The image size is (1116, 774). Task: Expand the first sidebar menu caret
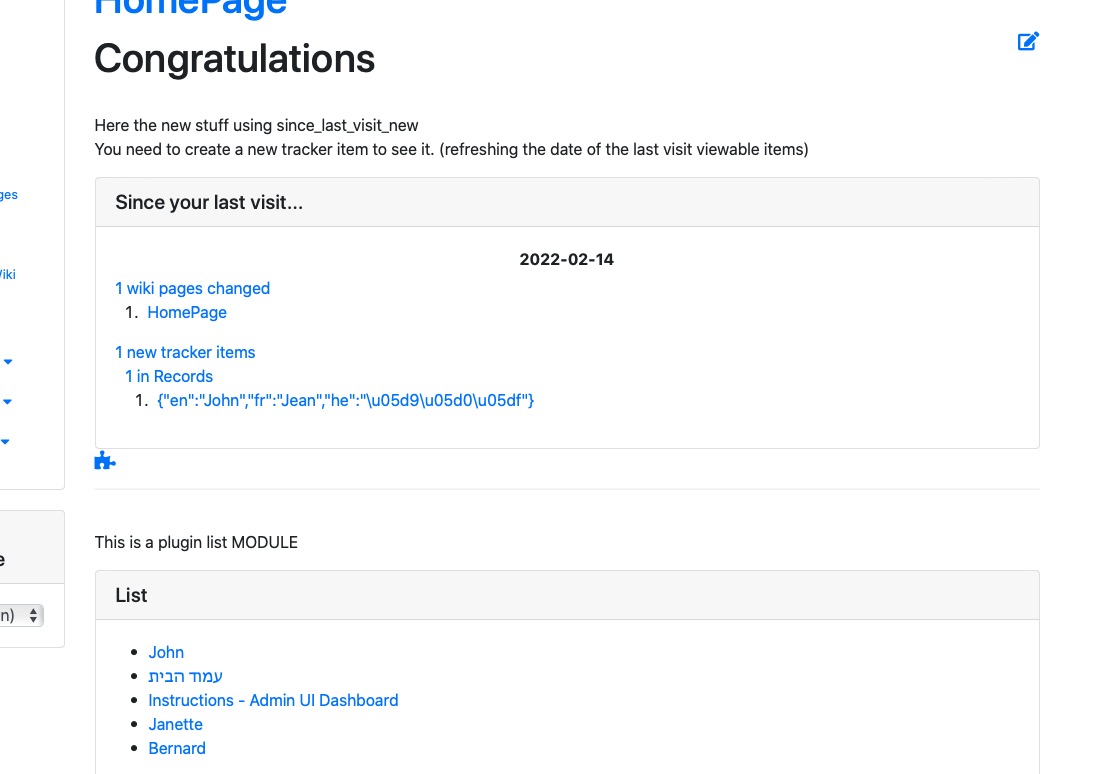(x=8, y=362)
